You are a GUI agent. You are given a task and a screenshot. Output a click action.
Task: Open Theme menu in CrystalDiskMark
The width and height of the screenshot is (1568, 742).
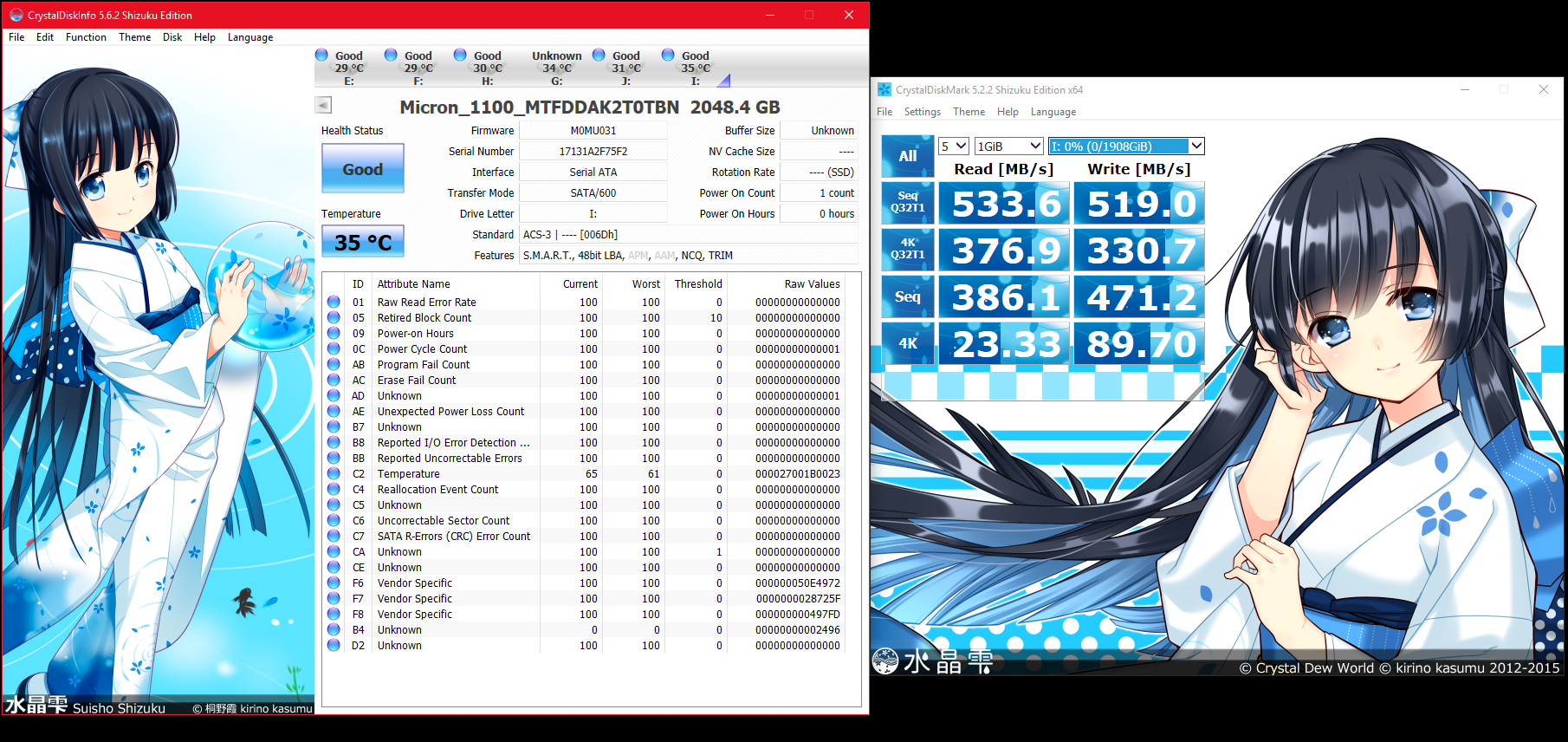(x=969, y=112)
